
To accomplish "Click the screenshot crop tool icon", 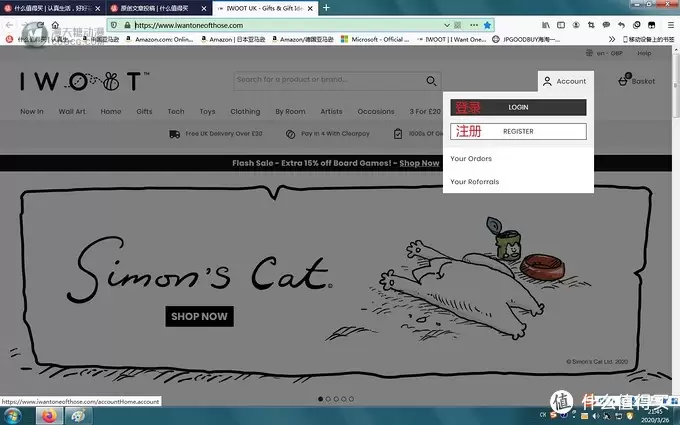I will click(x=591, y=25).
